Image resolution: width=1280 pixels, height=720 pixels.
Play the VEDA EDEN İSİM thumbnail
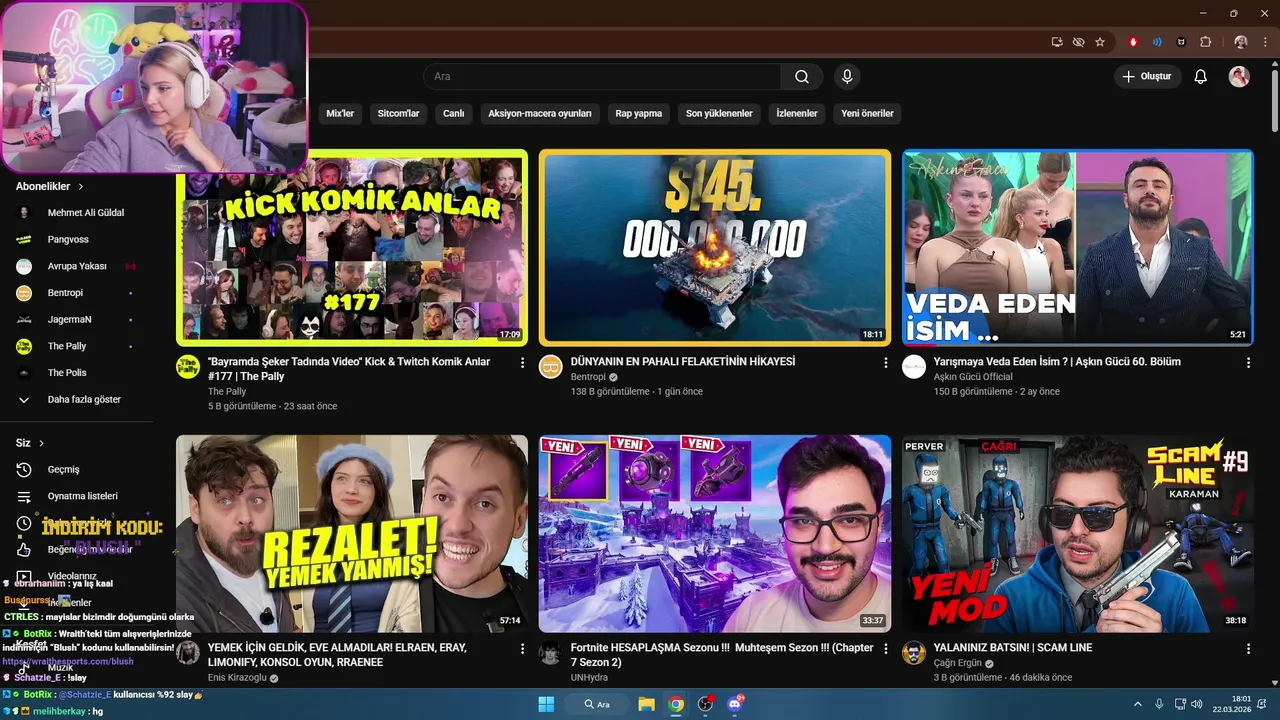click(x=1077, y=247)
